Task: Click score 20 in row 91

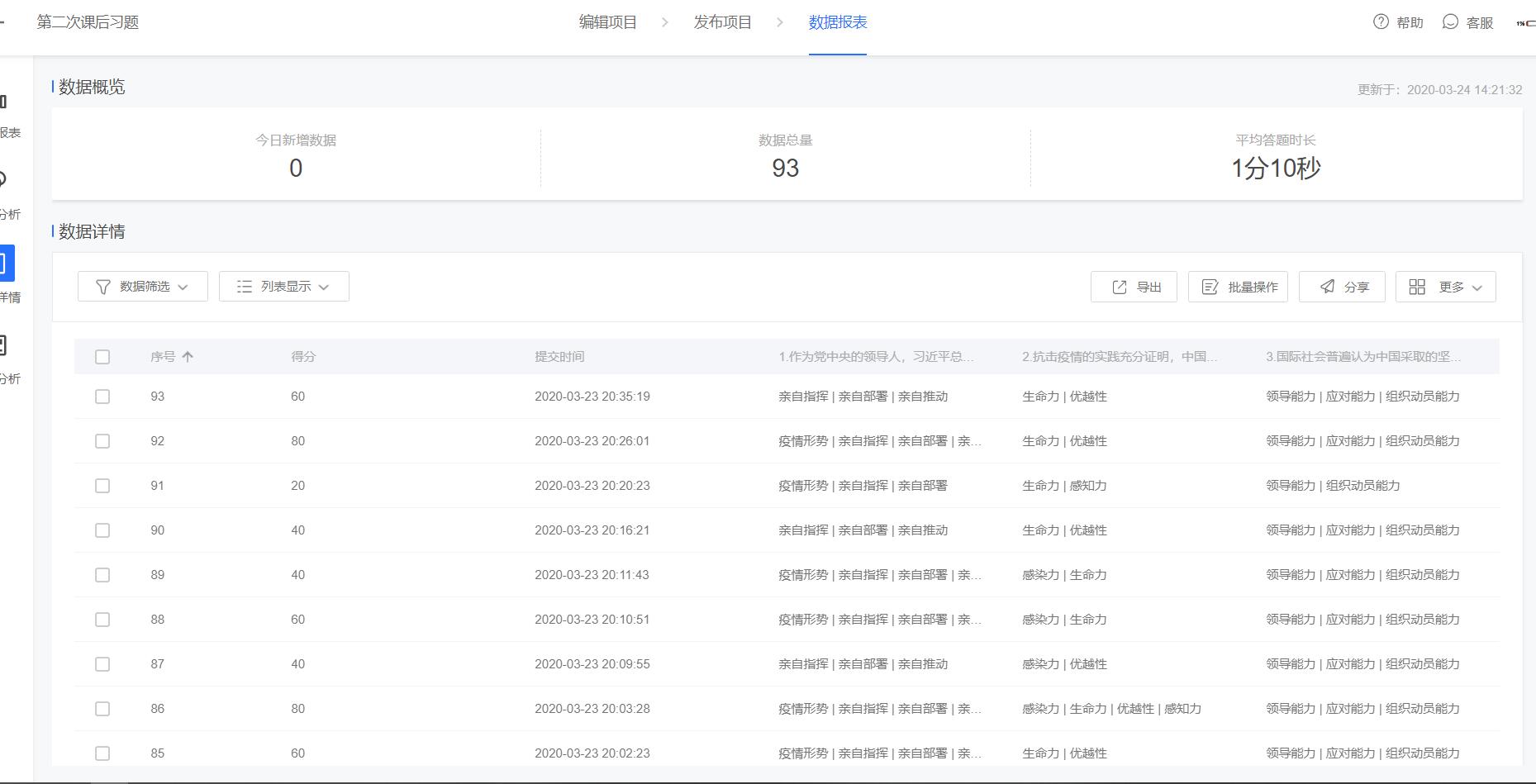Action: point(297,486)
